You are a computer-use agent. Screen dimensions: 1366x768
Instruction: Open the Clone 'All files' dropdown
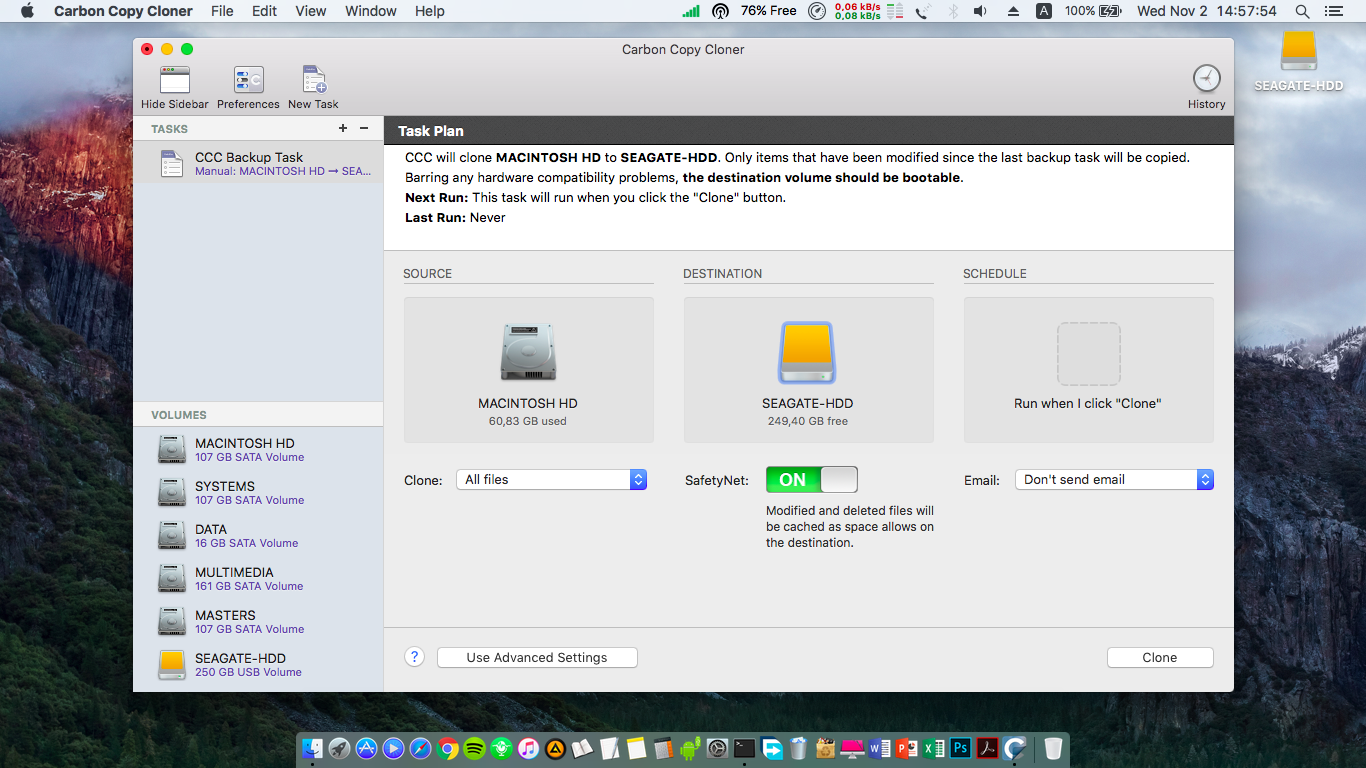552,480
